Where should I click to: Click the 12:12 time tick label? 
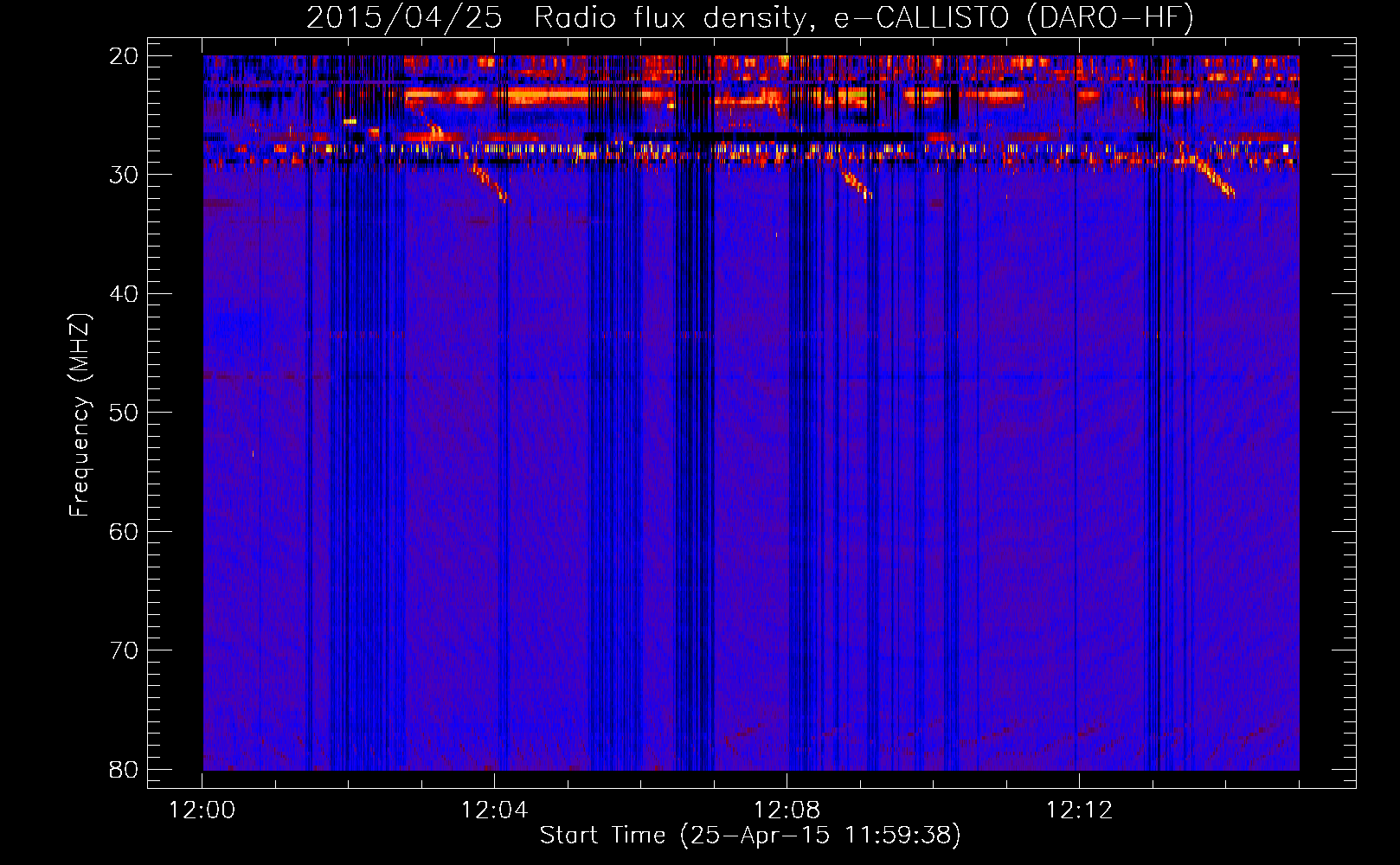[1078, 811]
